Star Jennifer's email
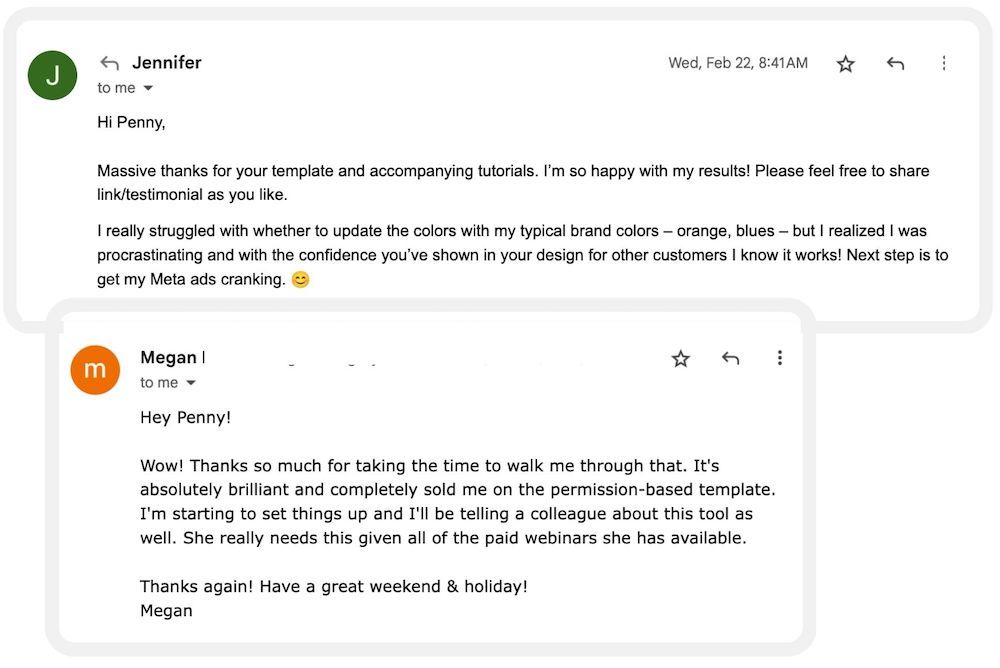The height and width of the screenshot is (668, 1000). coord(846,64)
